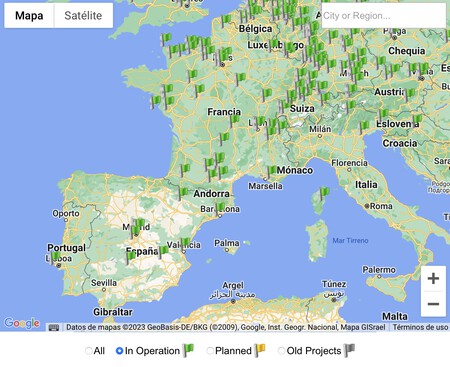Switch to Satélite view tab
Image resolution: width=450 pixels, height=367 pixels.
(83, 15)
